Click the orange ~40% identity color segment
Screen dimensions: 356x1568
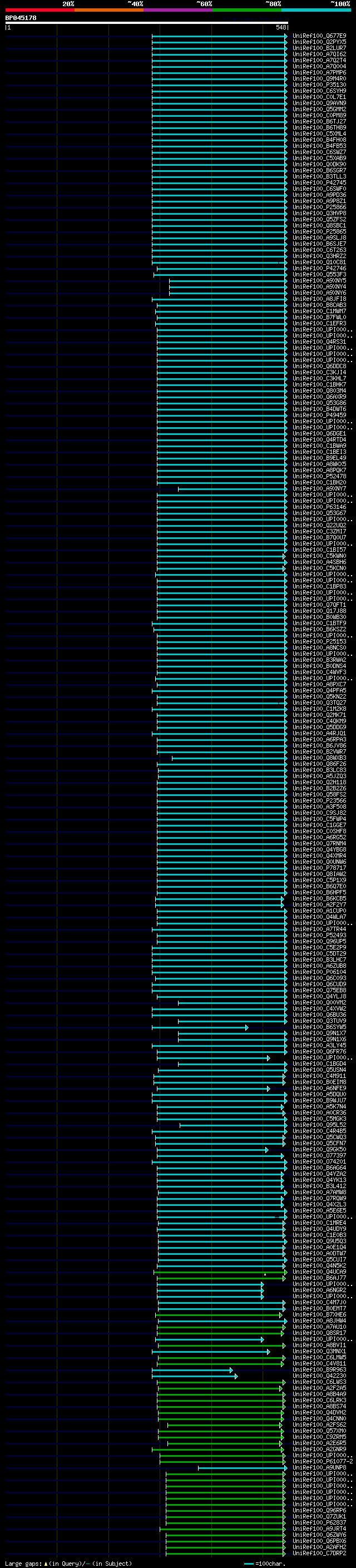pos(109,10)
